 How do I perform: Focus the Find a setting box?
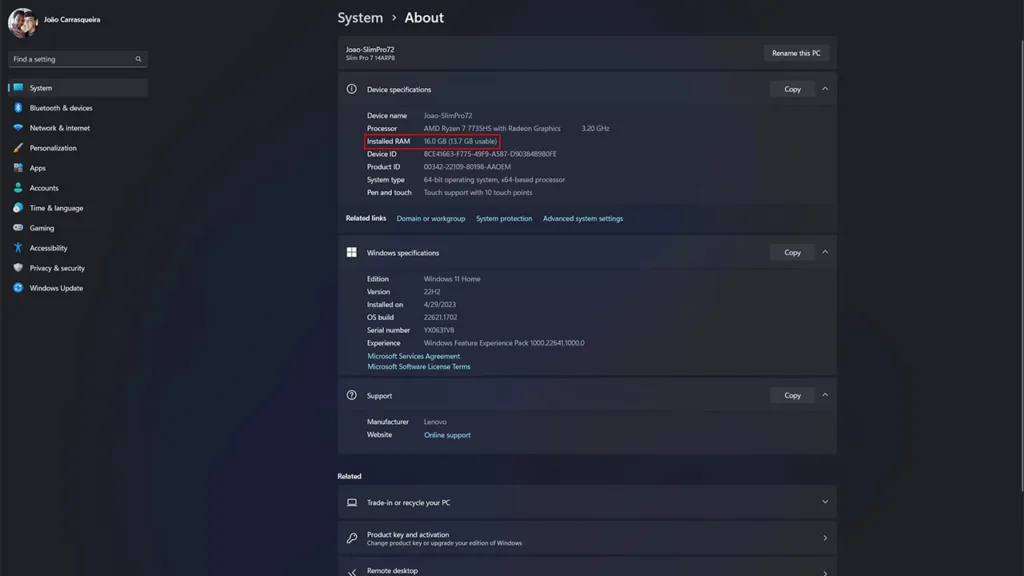pos(78,59)
